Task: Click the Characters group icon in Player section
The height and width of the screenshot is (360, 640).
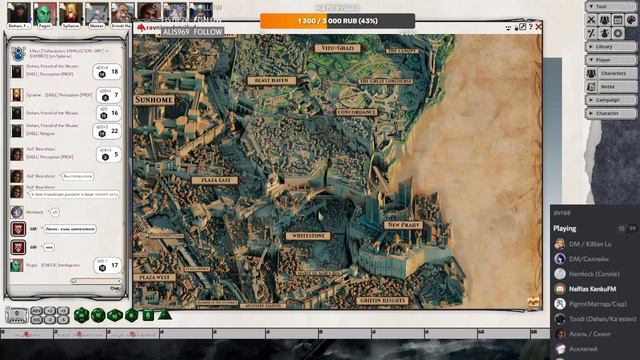Action: coord(591,73)
